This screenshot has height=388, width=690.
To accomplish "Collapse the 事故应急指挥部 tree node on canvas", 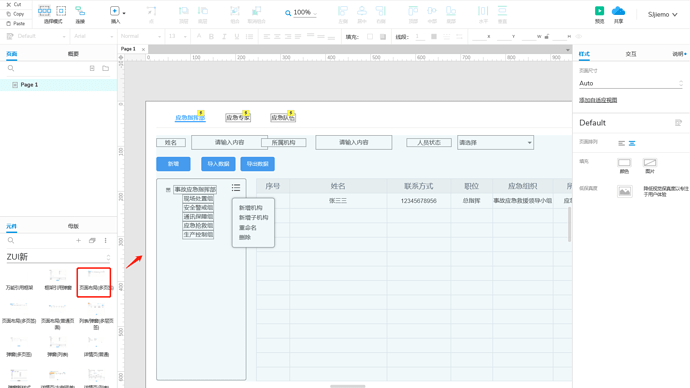I will pos(168,190).
